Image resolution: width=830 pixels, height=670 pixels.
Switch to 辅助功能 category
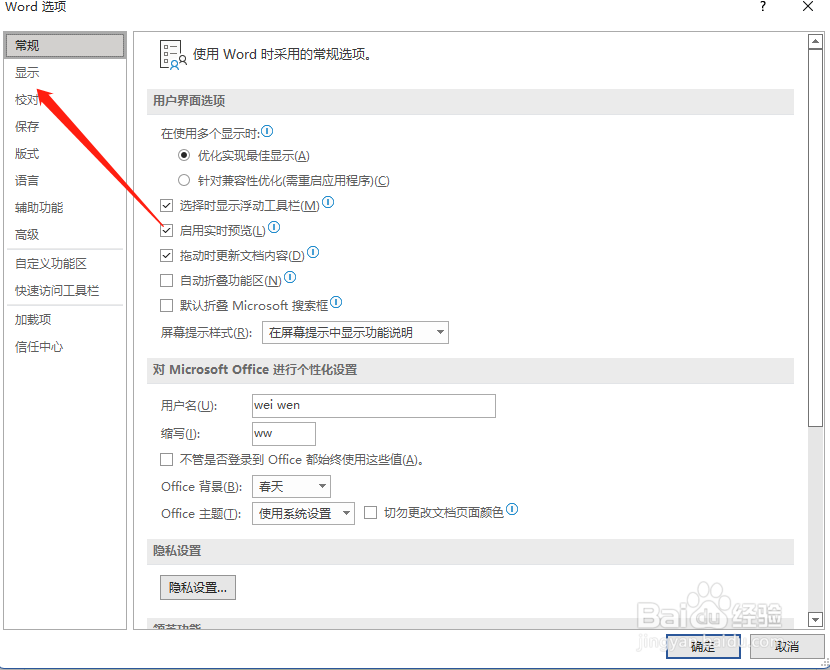[65, 207]
